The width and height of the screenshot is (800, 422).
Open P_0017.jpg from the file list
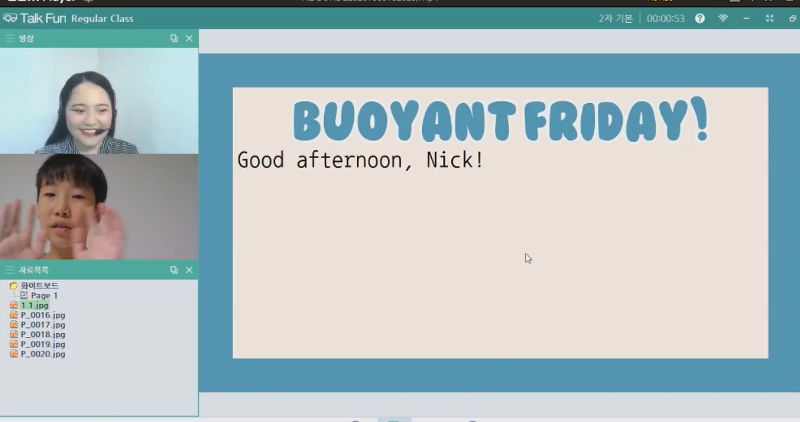(42, 325)
